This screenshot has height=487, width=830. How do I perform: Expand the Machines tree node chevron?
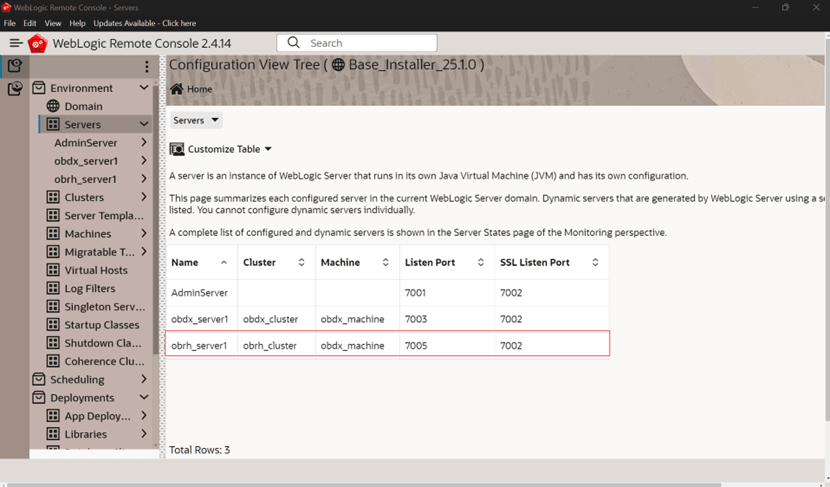pyautogui.click(x=143, y=233)
